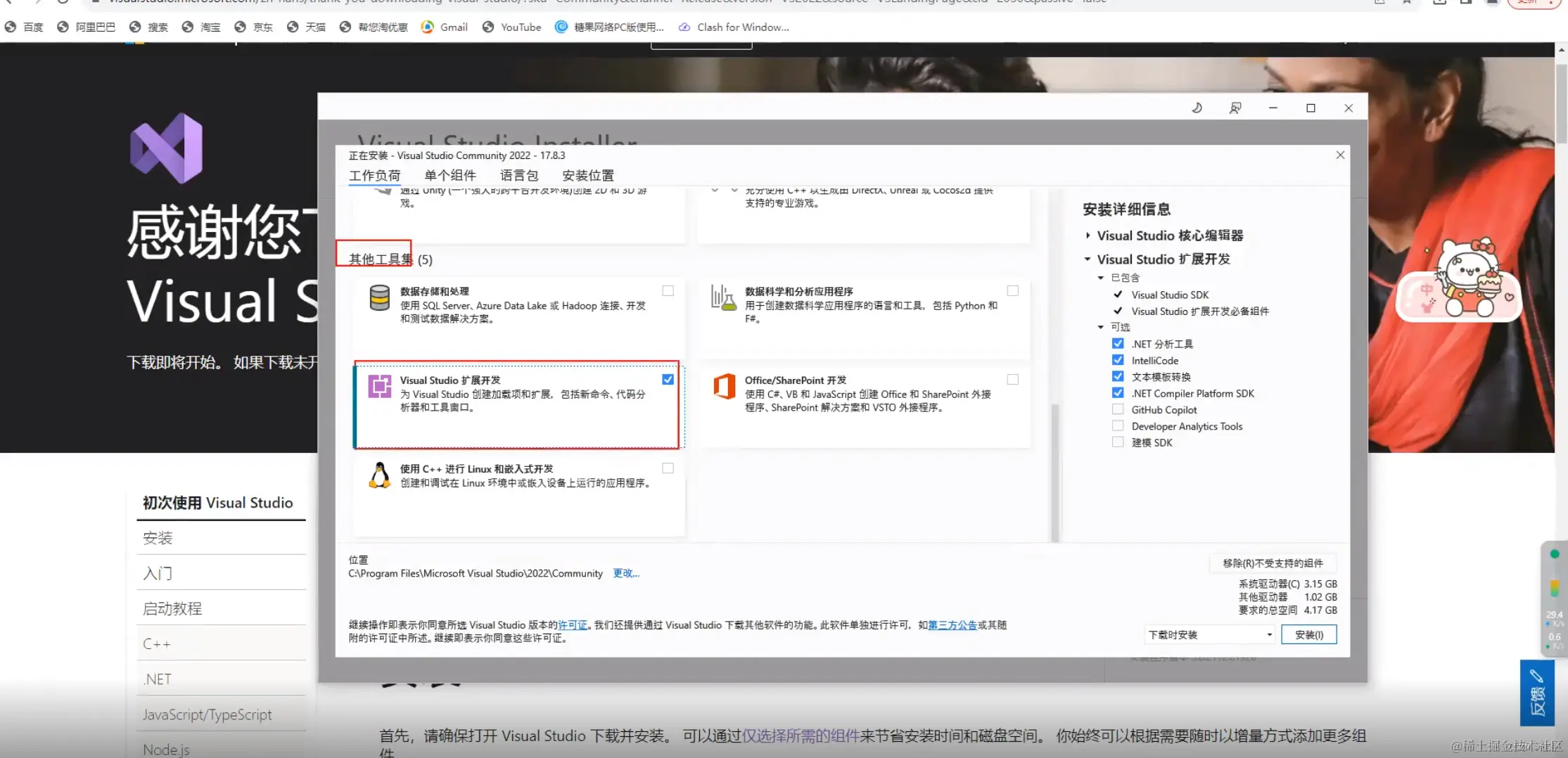This screenshot has height=758, width=1568.
Task: Click the Visual Studio purple logo on webpage
Action: coord(167,148)
